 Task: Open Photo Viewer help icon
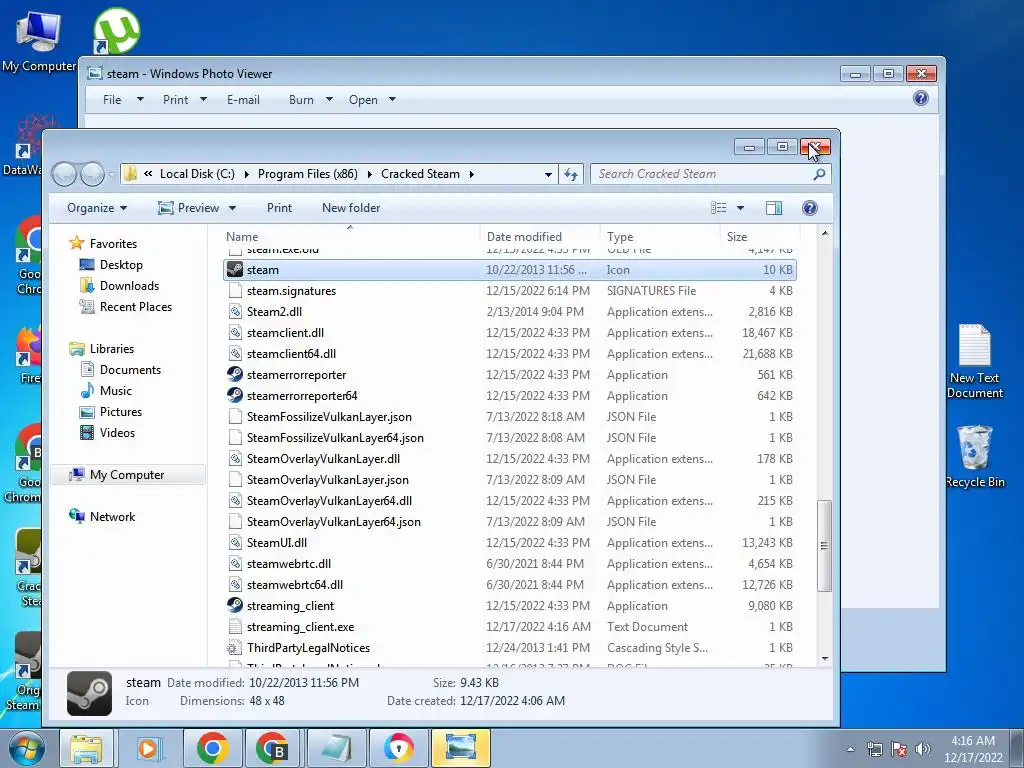(x=921, y=99)
